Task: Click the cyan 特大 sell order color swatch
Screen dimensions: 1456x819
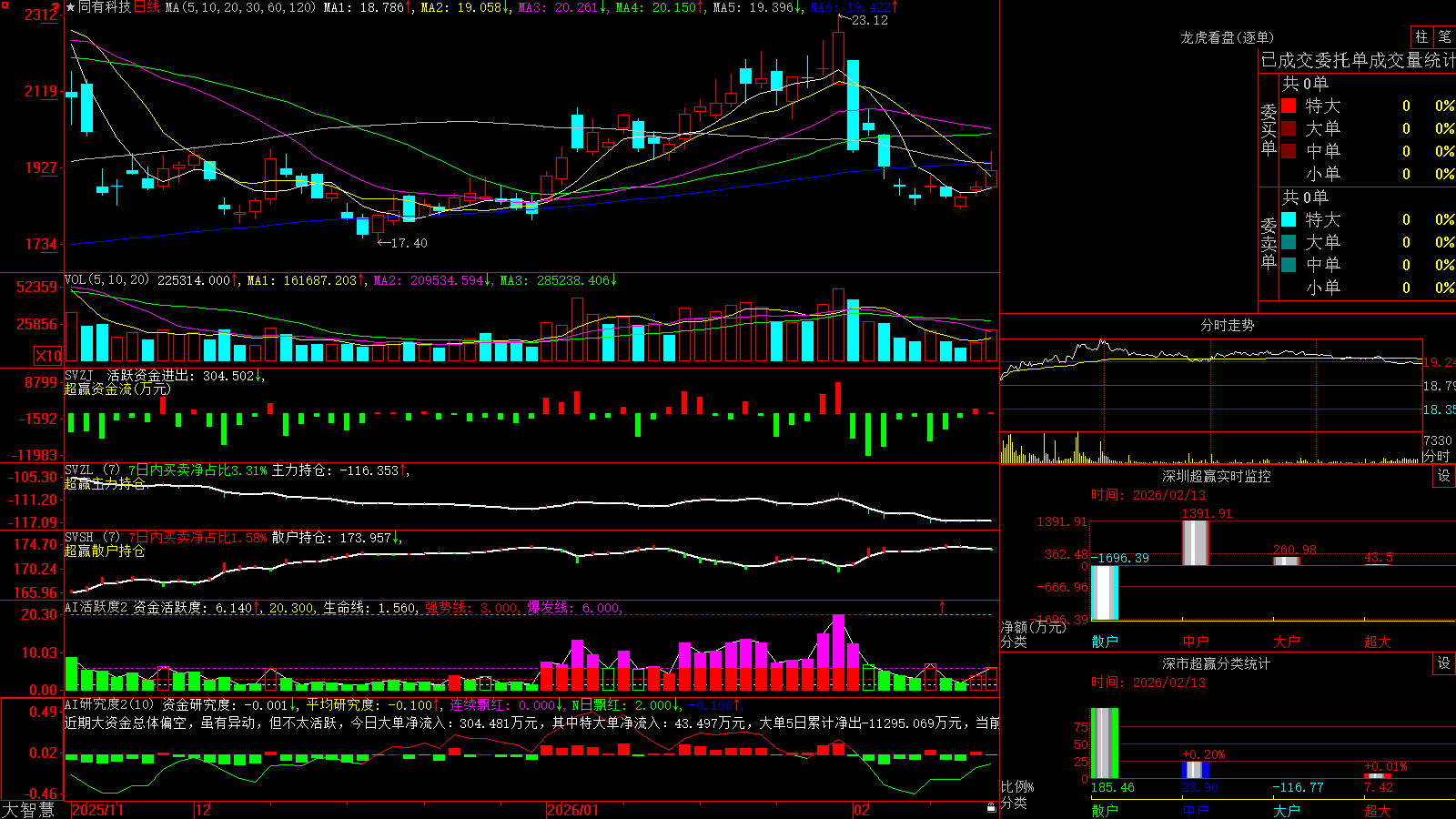Action: point(1289,219)
